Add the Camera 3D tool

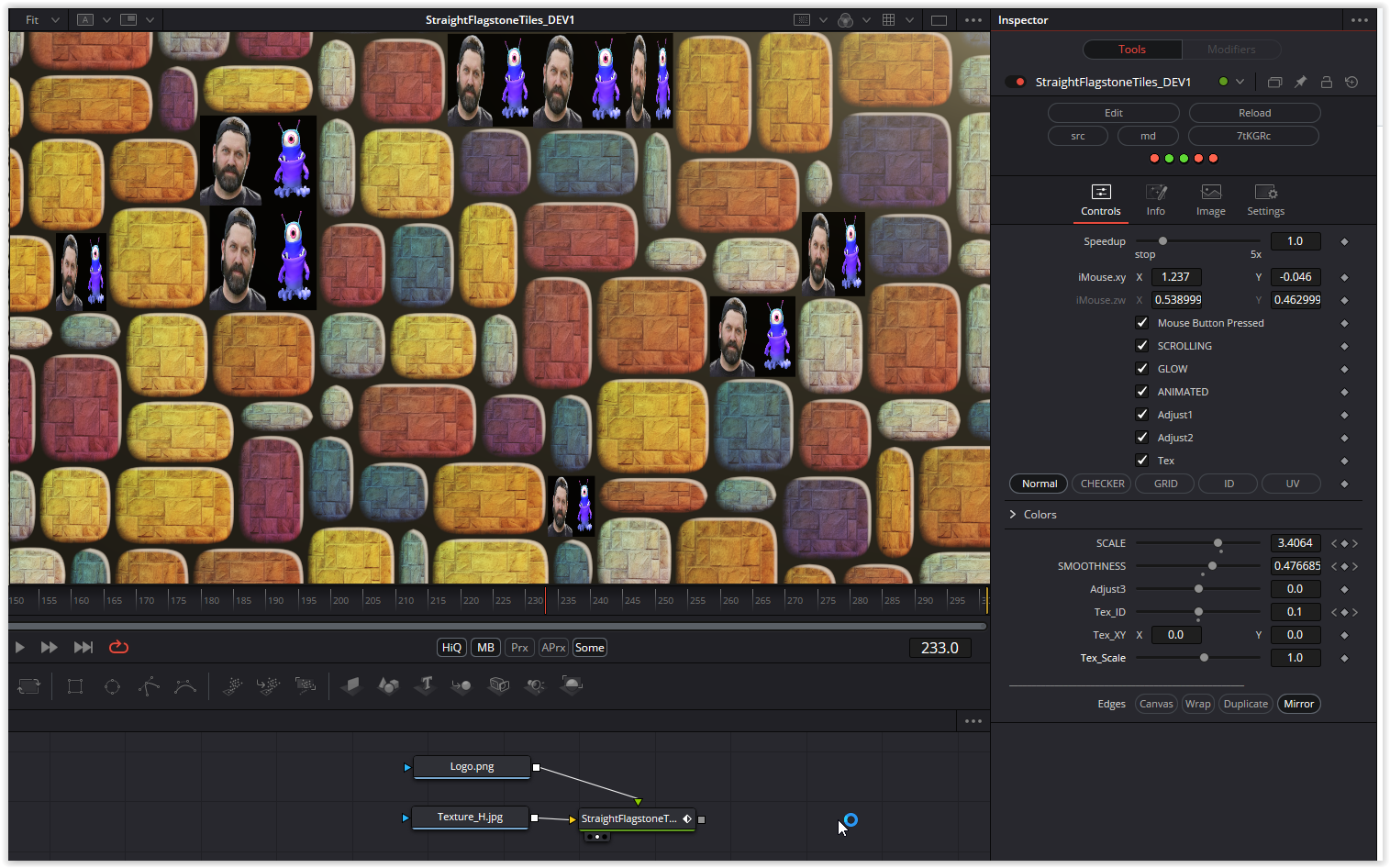coord(498,685)
